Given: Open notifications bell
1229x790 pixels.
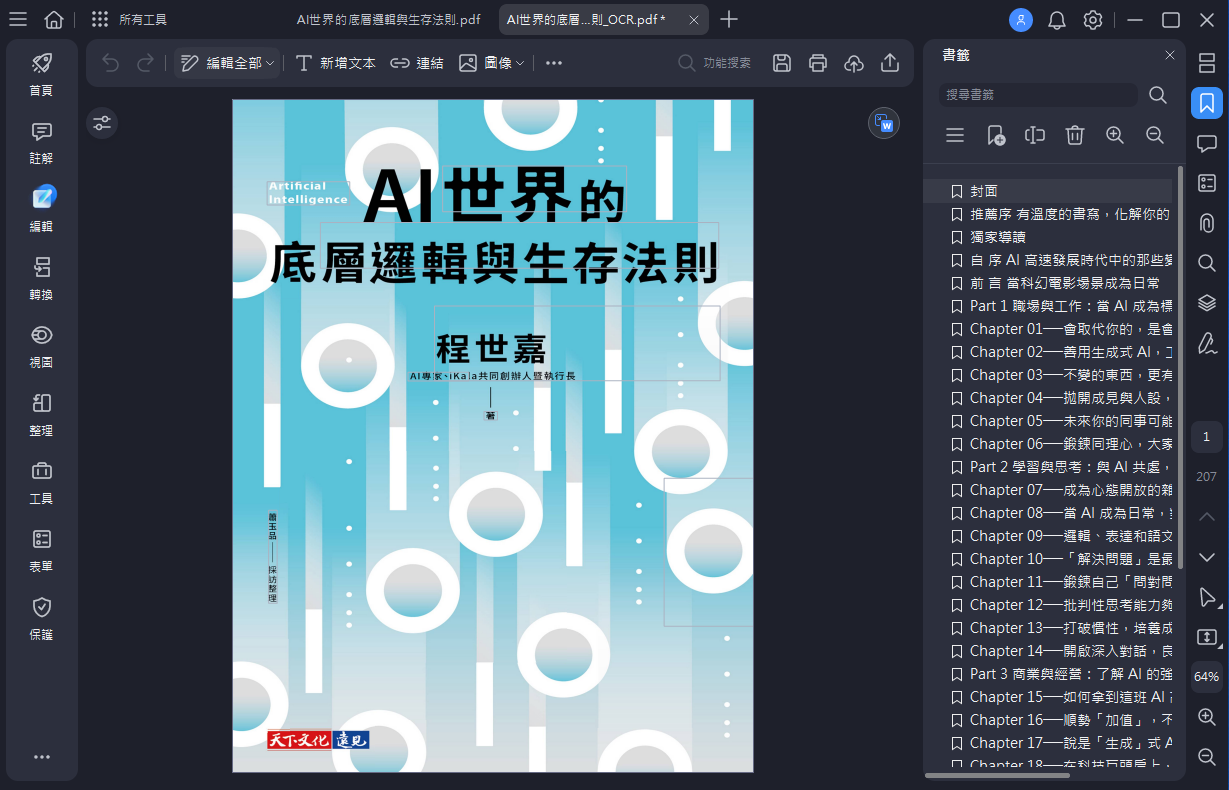Looking at the screenshot, I should click(1057, 20).
